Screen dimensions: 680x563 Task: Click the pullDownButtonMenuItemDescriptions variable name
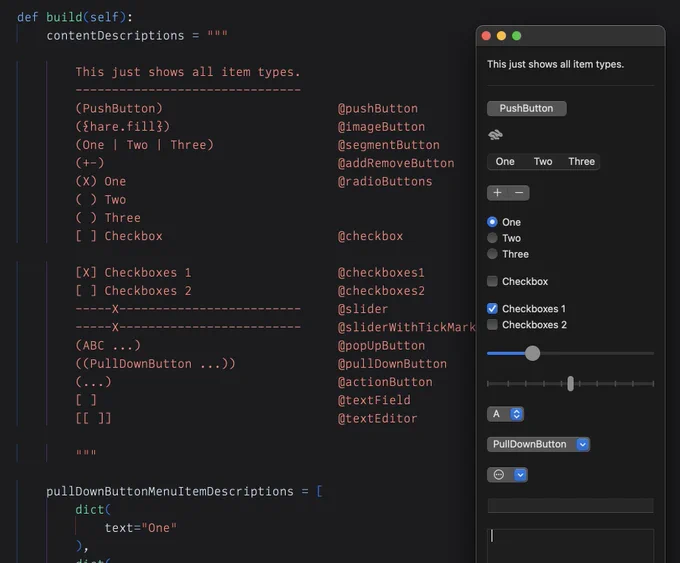(170, 491)
